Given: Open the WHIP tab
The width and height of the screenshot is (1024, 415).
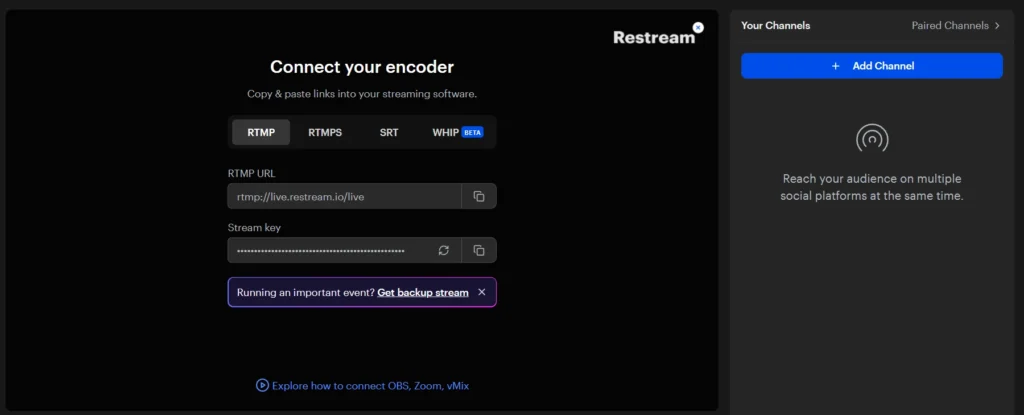Looking at the screenshot, I should click(x=445, y=132).
